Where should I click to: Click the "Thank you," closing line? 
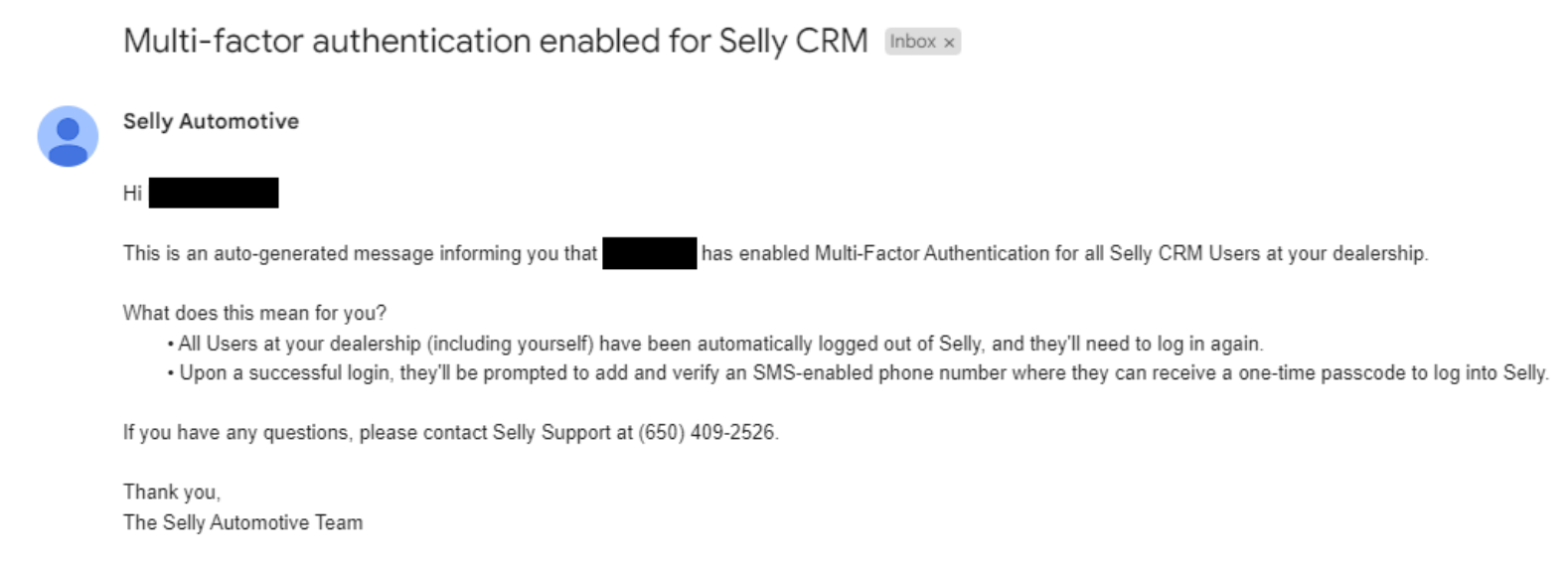tap(172, 493)
